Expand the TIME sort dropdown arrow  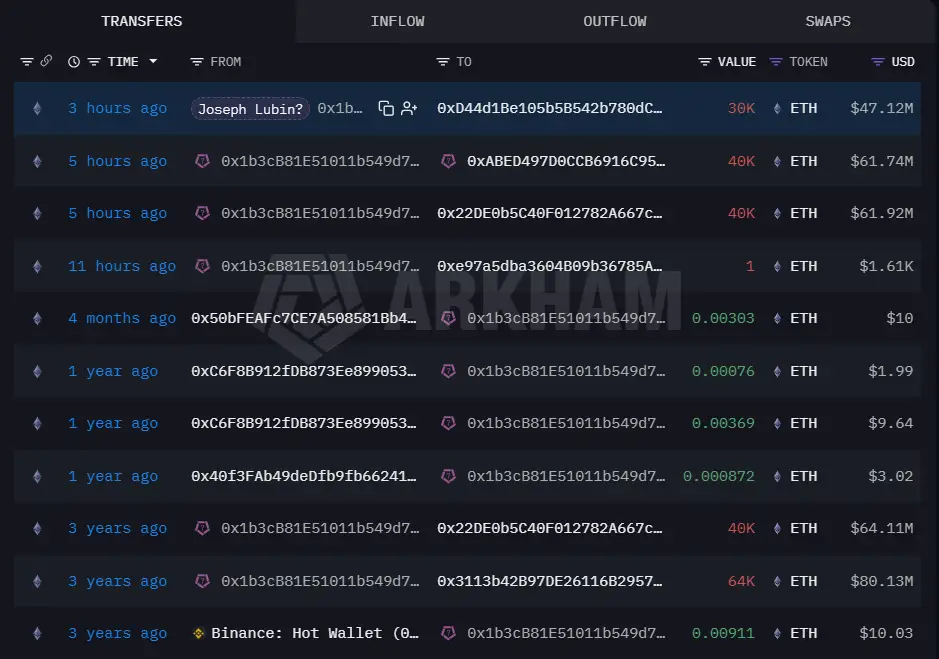coord(153,61)
